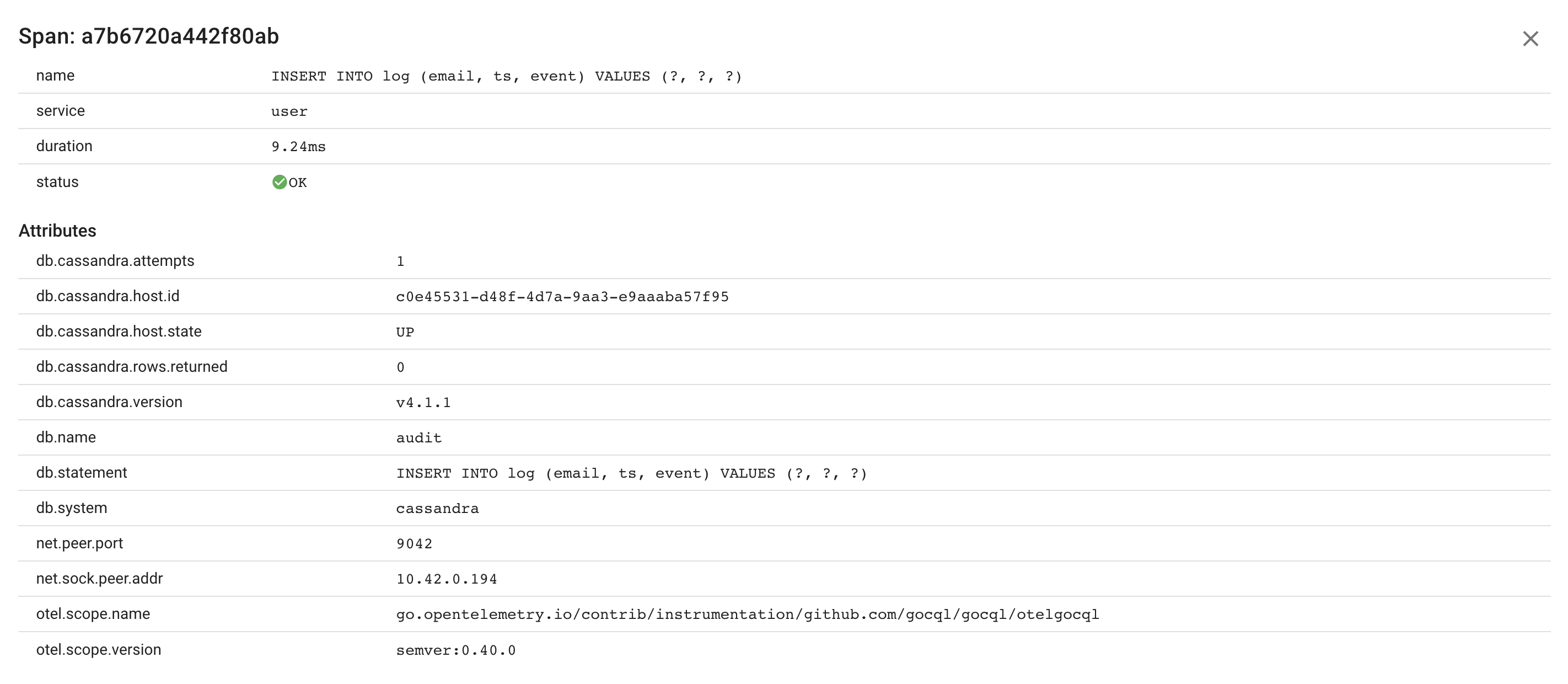This screenshot has width=1568, height=684.
Task: Click the status row label
Action: coord(57,182)
